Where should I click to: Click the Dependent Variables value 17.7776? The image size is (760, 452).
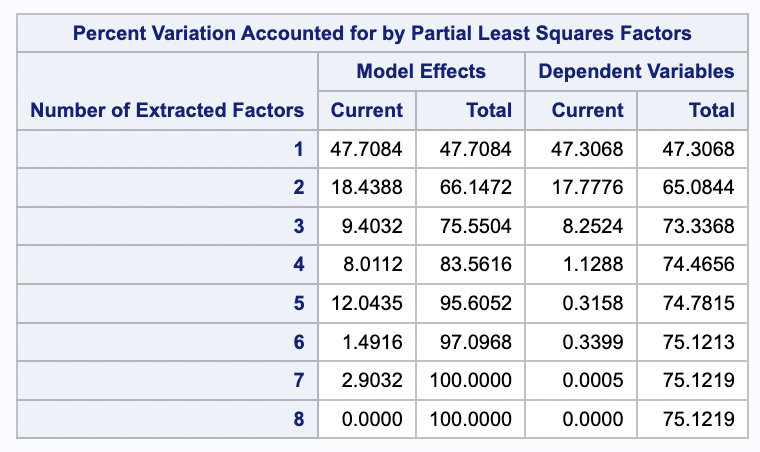pos(588,188)
